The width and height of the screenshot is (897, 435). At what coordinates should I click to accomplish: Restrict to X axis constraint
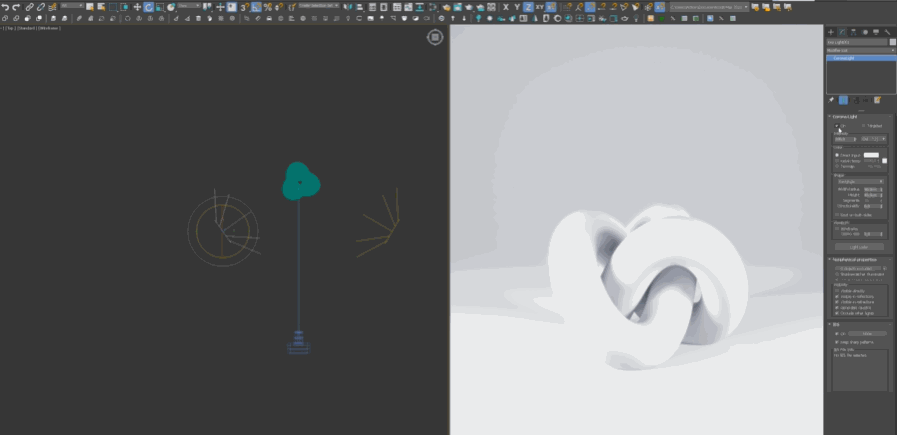click(506, 7)
